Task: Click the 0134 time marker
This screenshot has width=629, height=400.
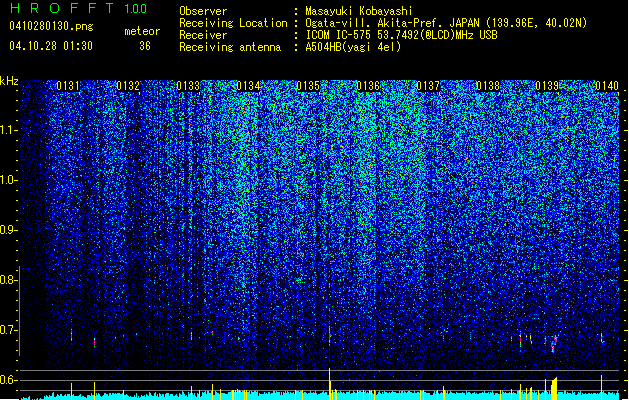Action: (x=248, y=86)
